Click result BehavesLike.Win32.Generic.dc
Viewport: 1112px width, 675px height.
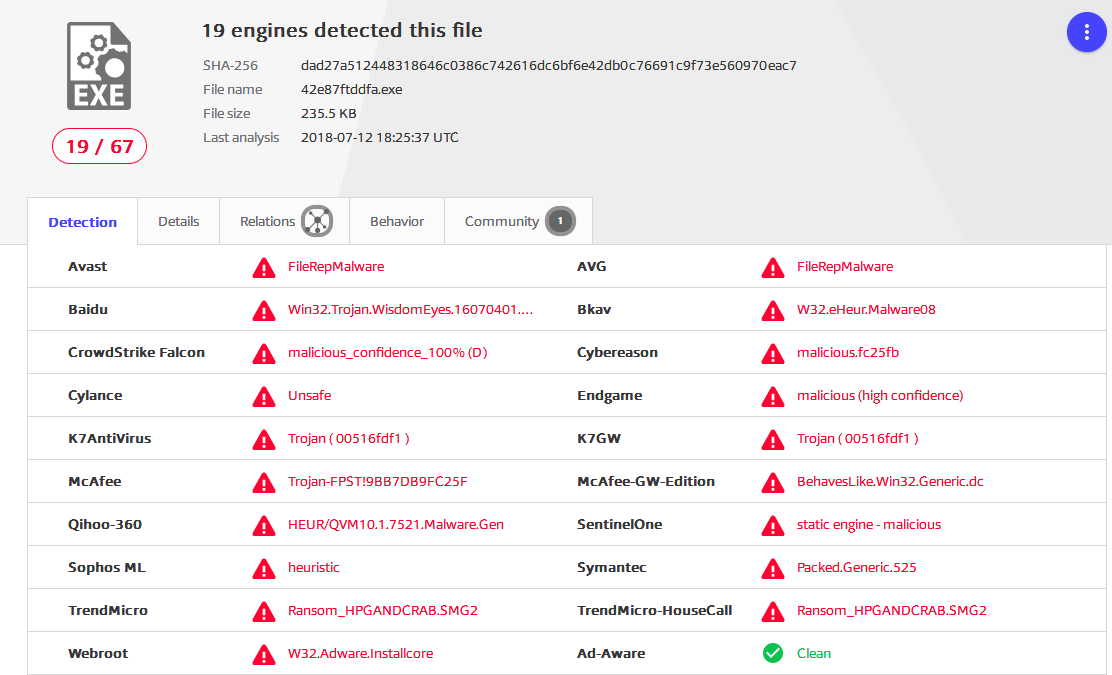(x=890, y=481)
